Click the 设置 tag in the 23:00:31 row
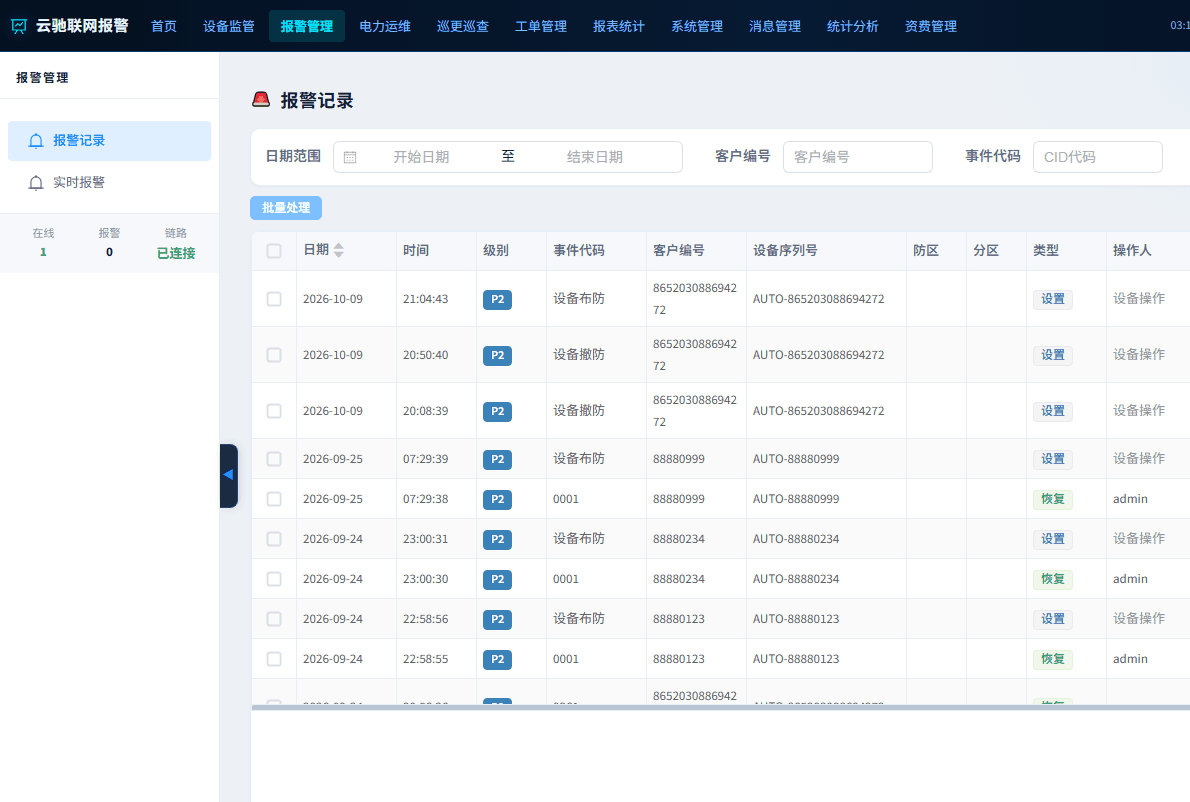 (x=1053, y=539)
